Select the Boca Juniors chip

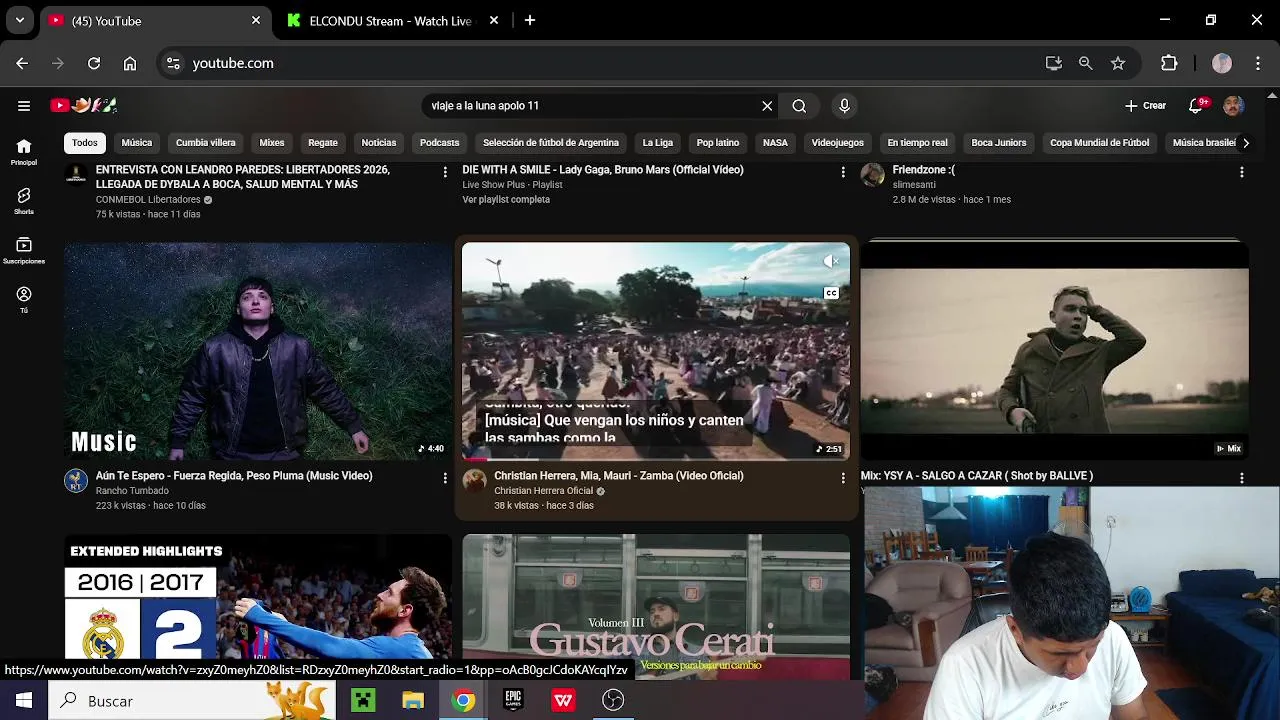pos(999,142)
